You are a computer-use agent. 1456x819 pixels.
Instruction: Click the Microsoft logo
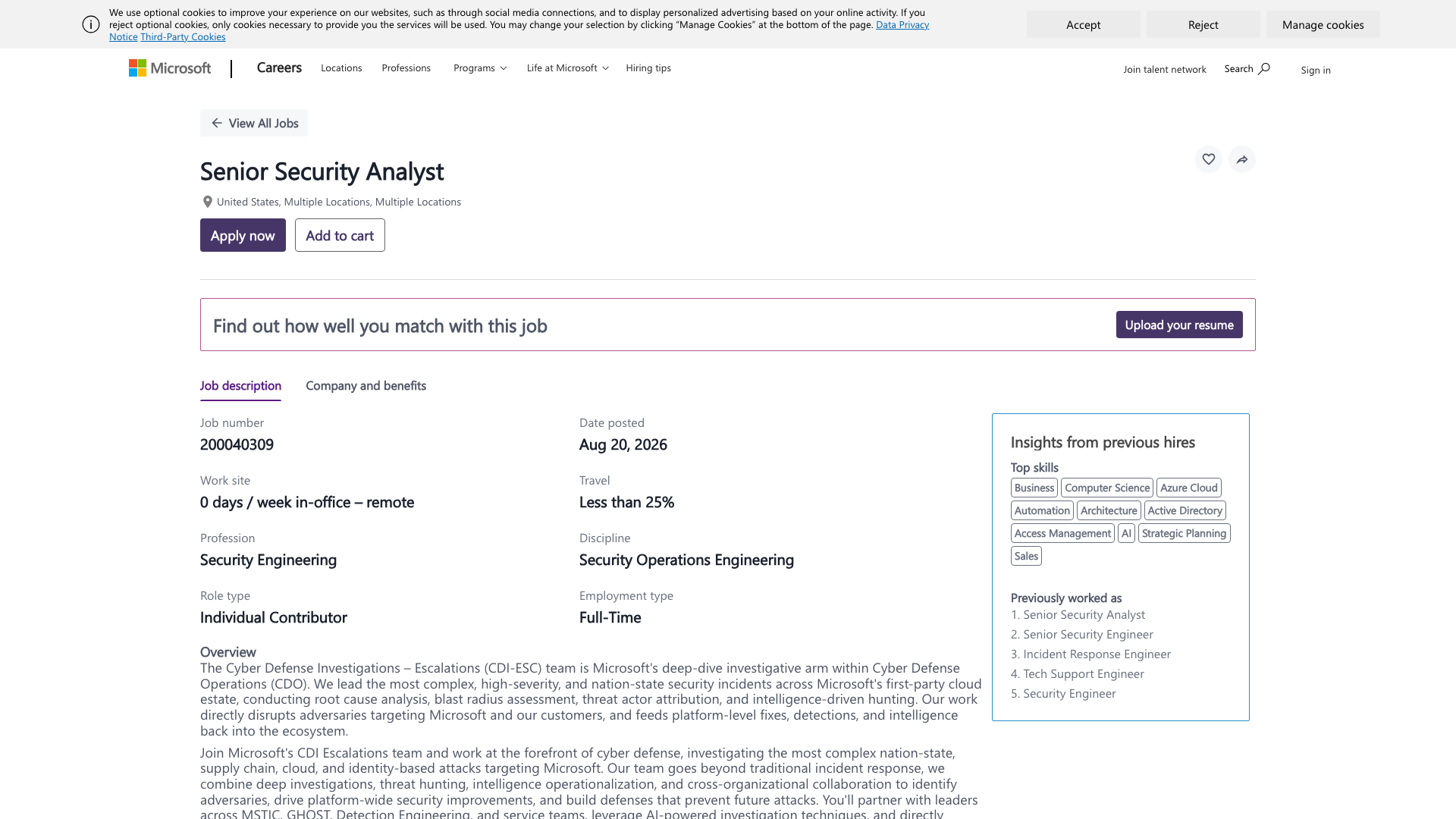[x=170, y=68]
